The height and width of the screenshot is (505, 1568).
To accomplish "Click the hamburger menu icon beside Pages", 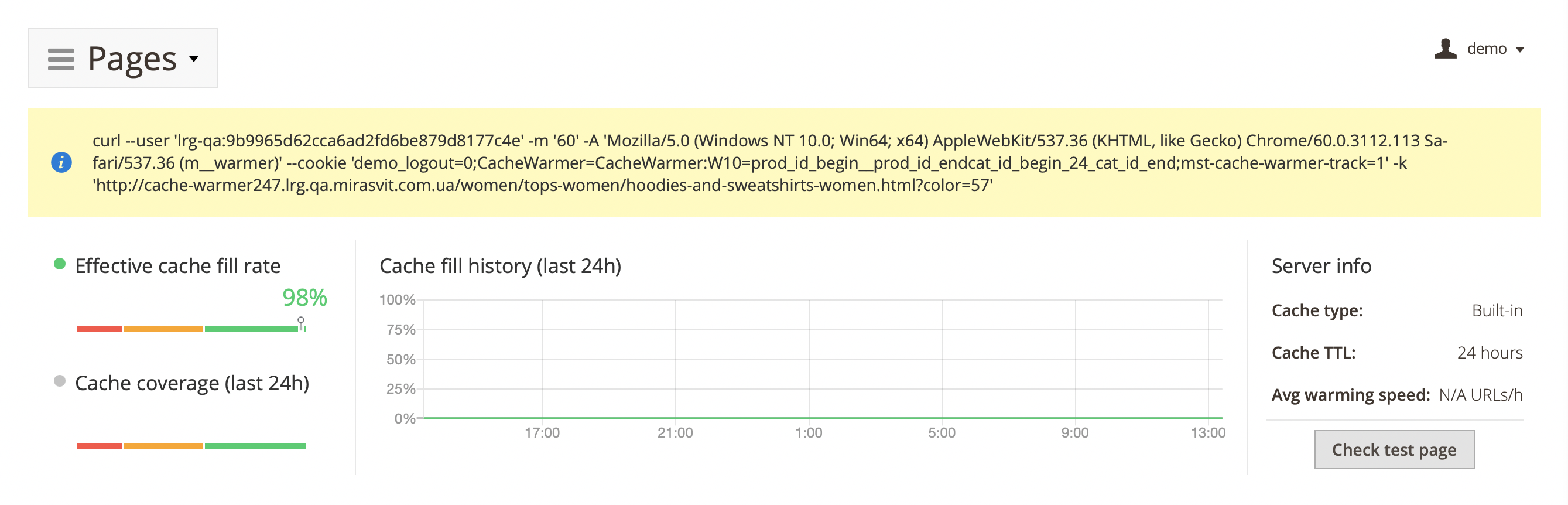I will [x=61, y=59].
